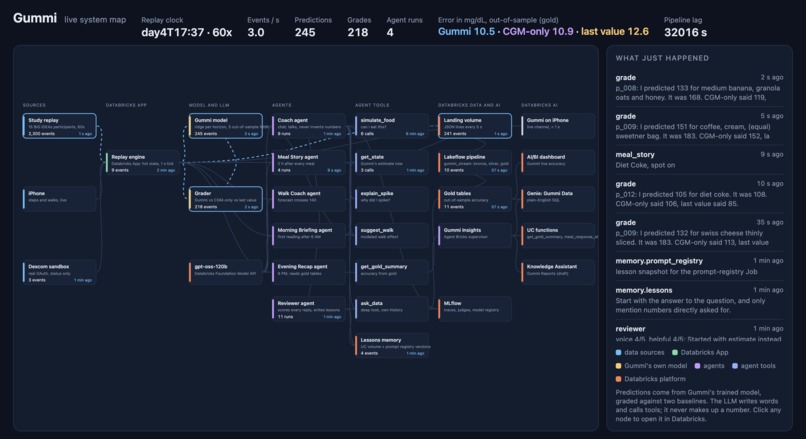
Task: Click the orange Databricks platform legend swatch
Action: pos(618,379)
